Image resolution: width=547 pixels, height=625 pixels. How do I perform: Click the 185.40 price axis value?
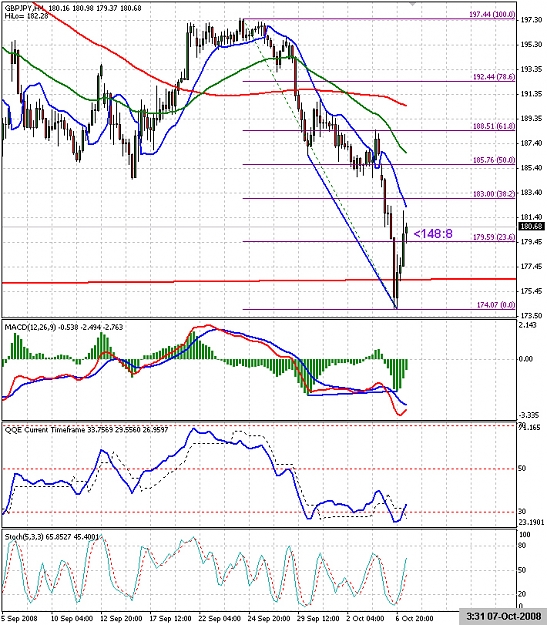[x=531, y=168]
